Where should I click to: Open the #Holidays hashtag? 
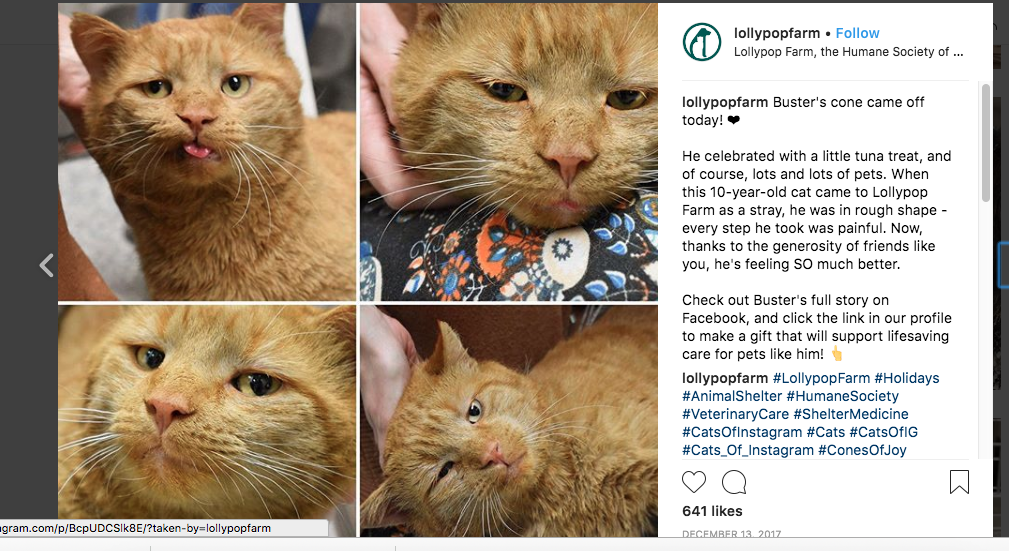tap(907, 378)
